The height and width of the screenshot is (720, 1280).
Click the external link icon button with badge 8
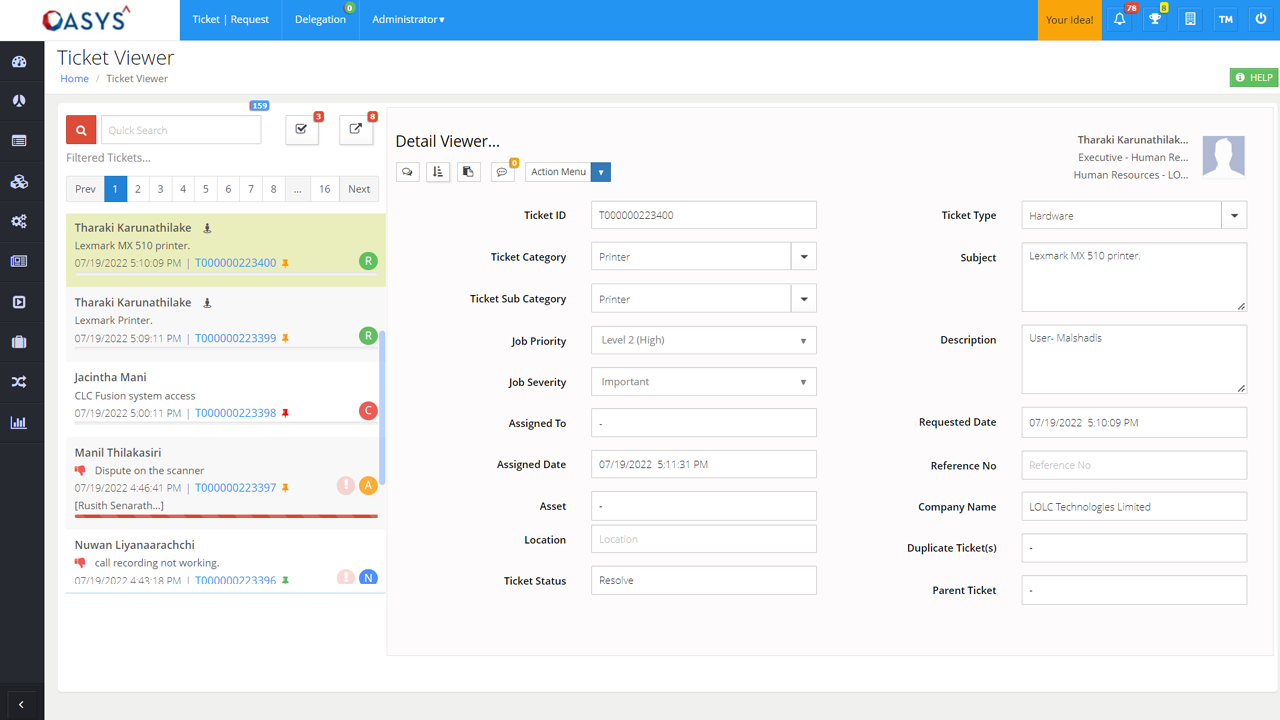point(356,130)
